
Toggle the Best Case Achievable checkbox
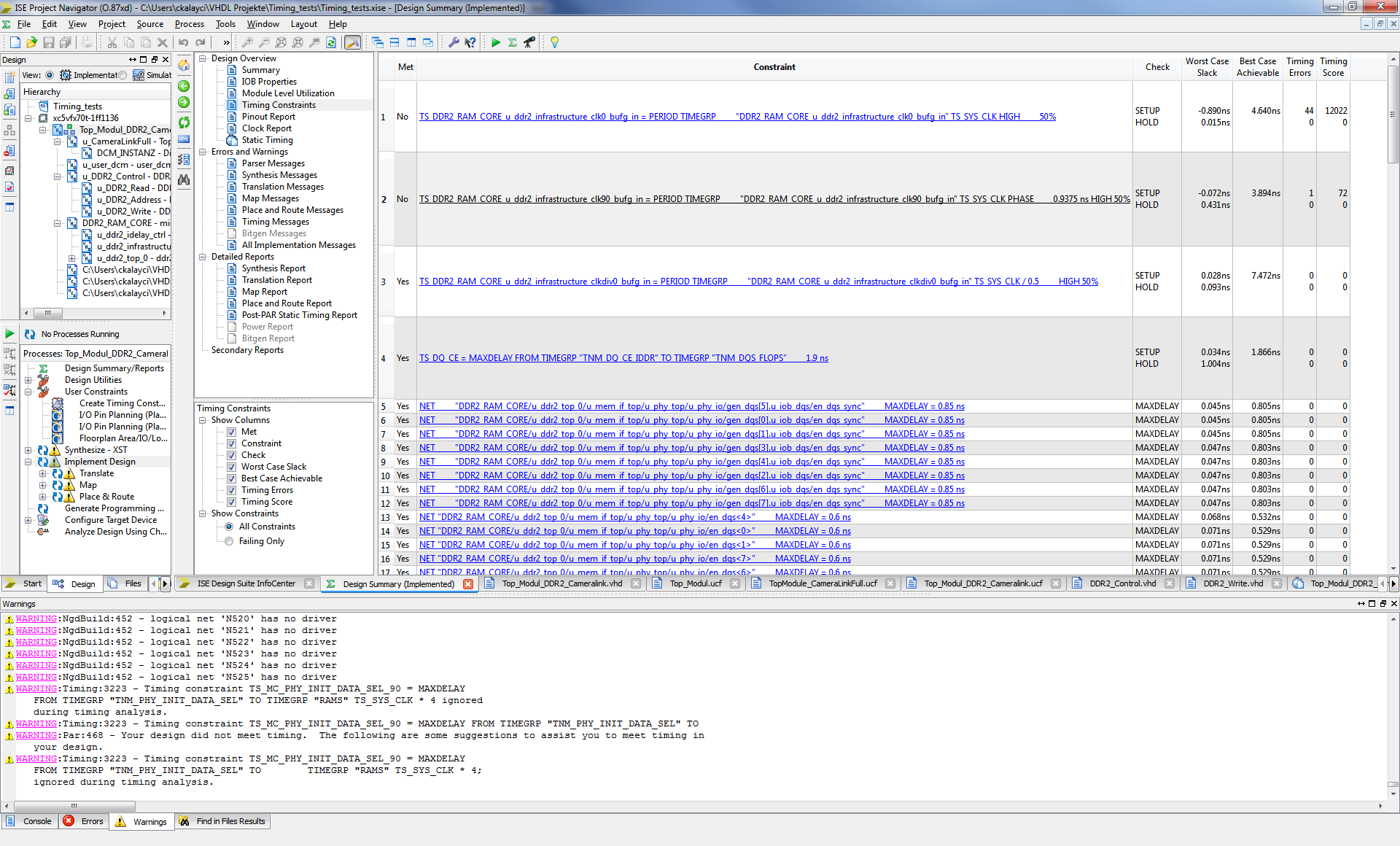[x=231, y=478]
